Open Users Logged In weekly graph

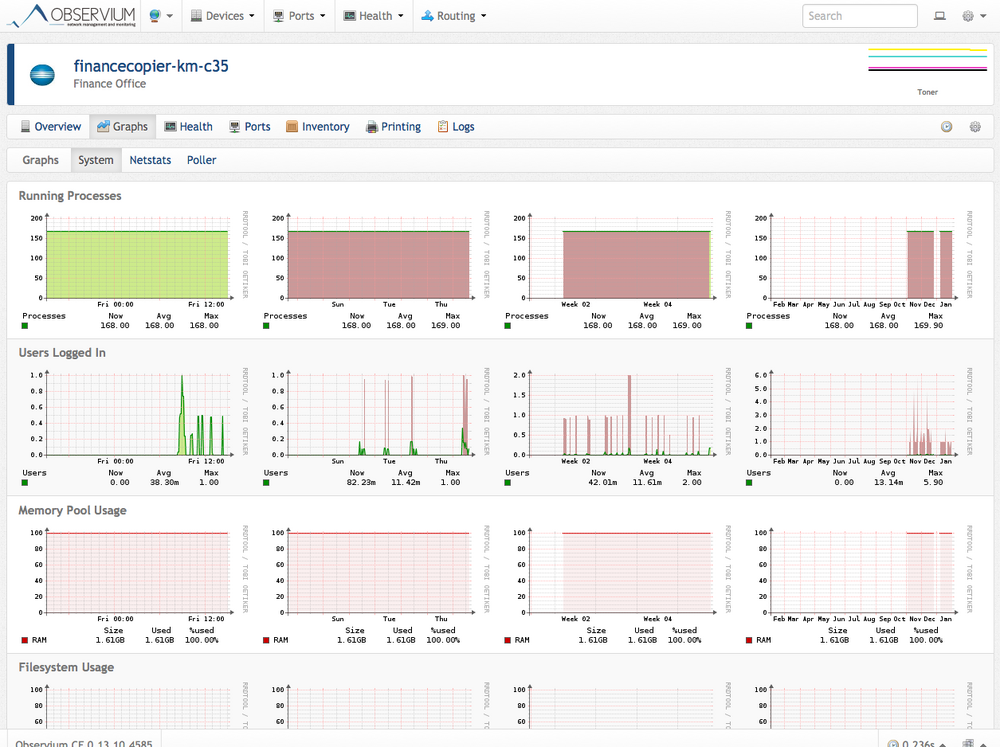[376, 427]
